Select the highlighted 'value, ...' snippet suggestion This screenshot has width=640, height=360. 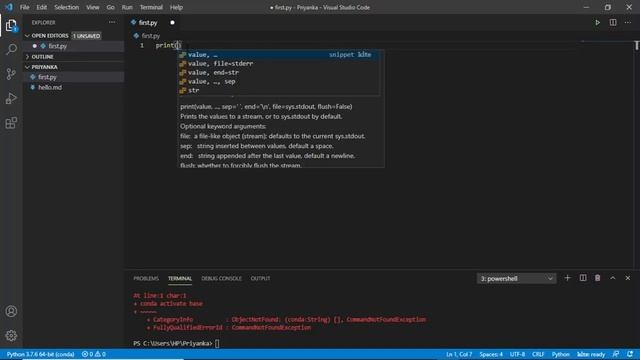(x=279, y=55)
